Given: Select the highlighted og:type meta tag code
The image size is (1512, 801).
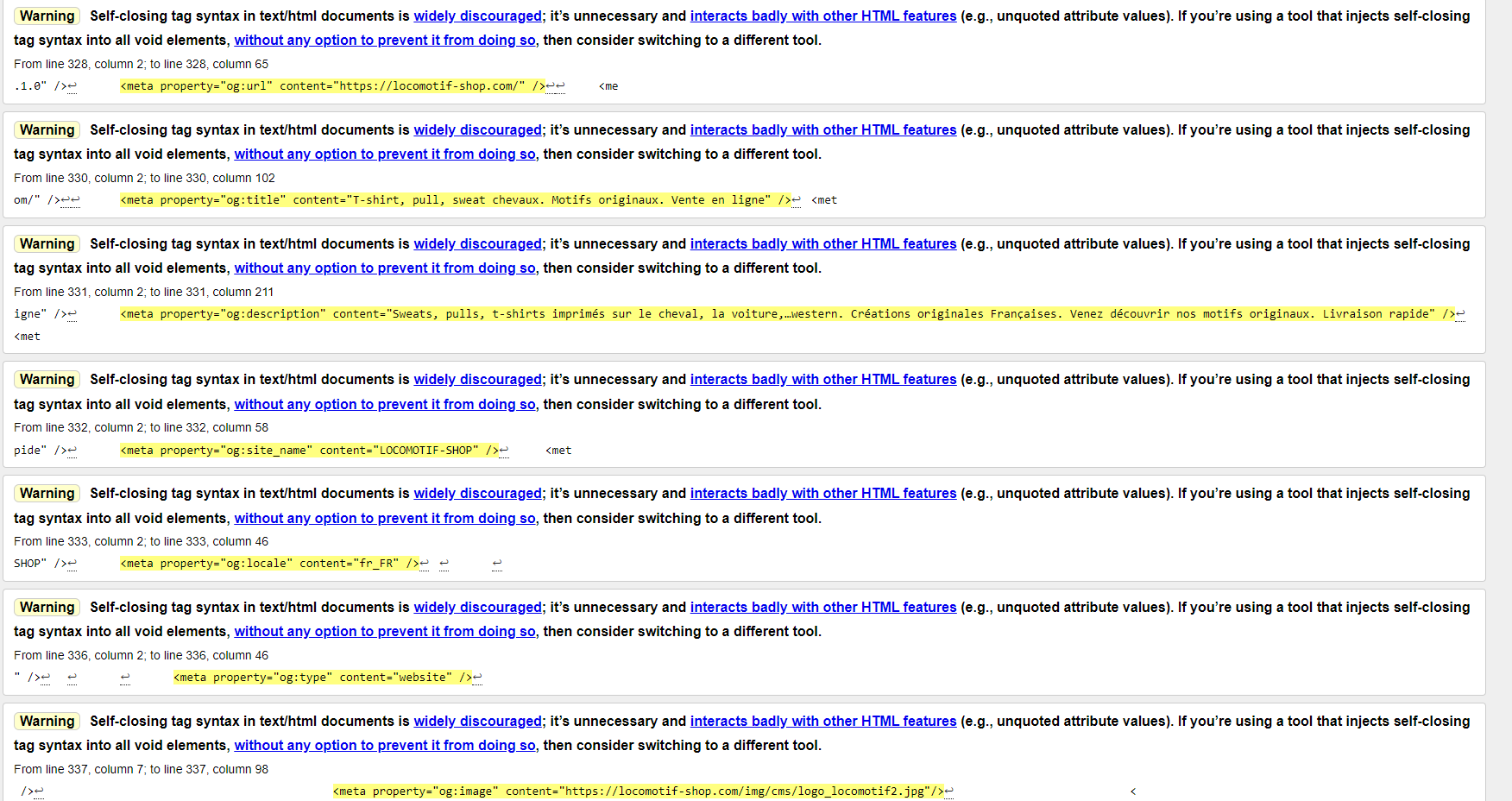Looking at the screenshot, I should (323, 678).
